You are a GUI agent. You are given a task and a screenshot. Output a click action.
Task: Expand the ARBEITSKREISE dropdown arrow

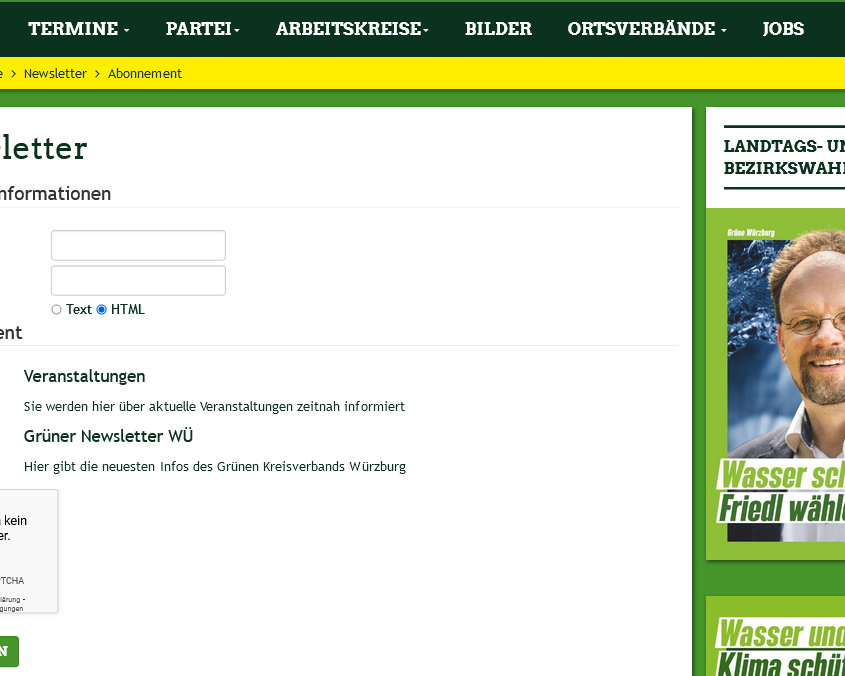click(424, 30)
